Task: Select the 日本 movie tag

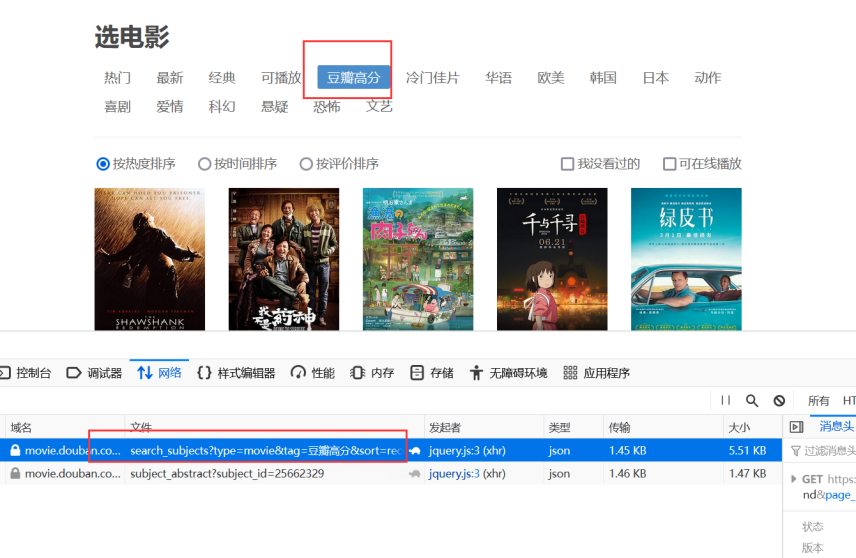Action: pos(656,78)
